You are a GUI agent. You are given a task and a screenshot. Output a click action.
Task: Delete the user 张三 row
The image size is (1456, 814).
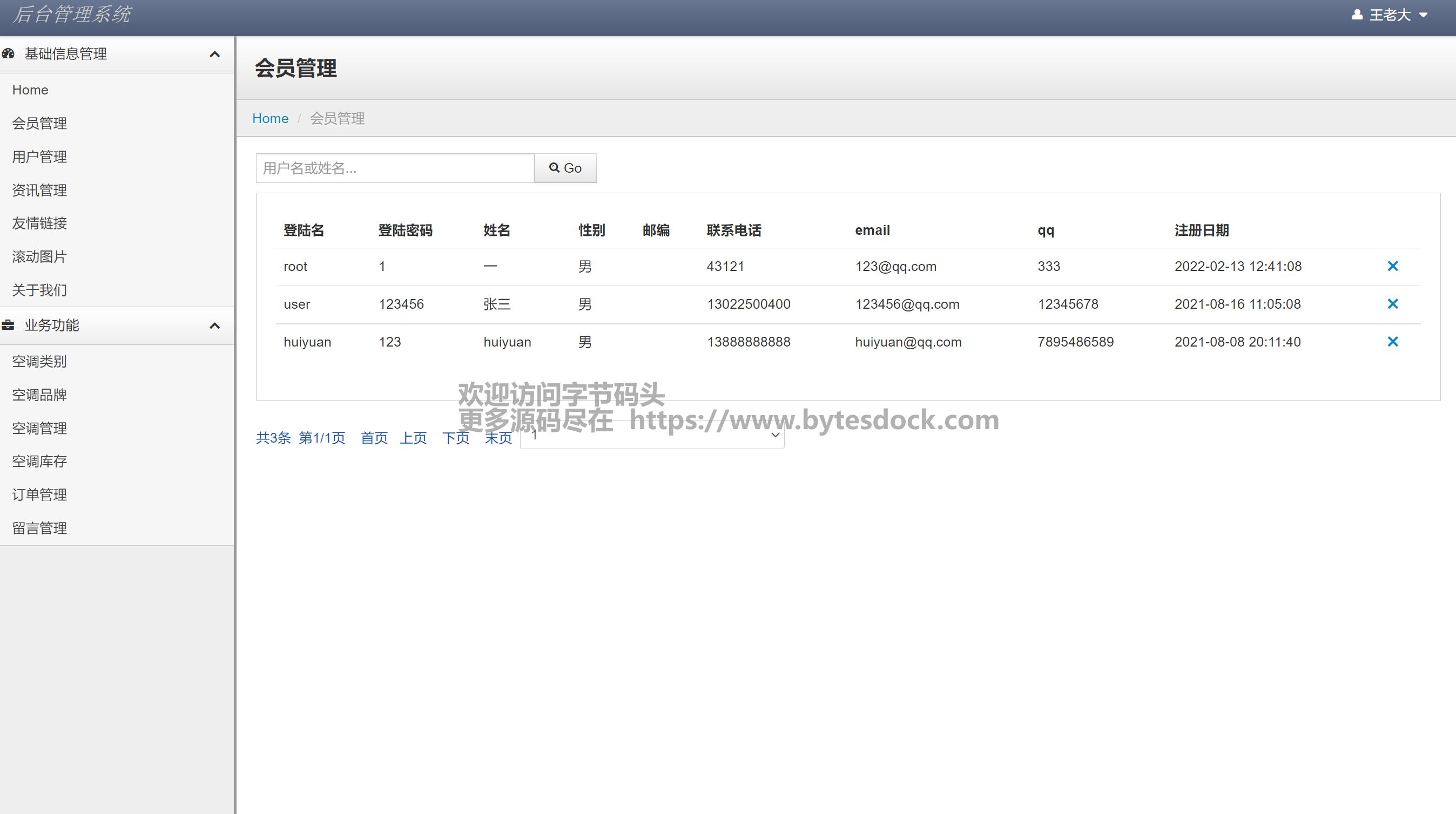1392,304
